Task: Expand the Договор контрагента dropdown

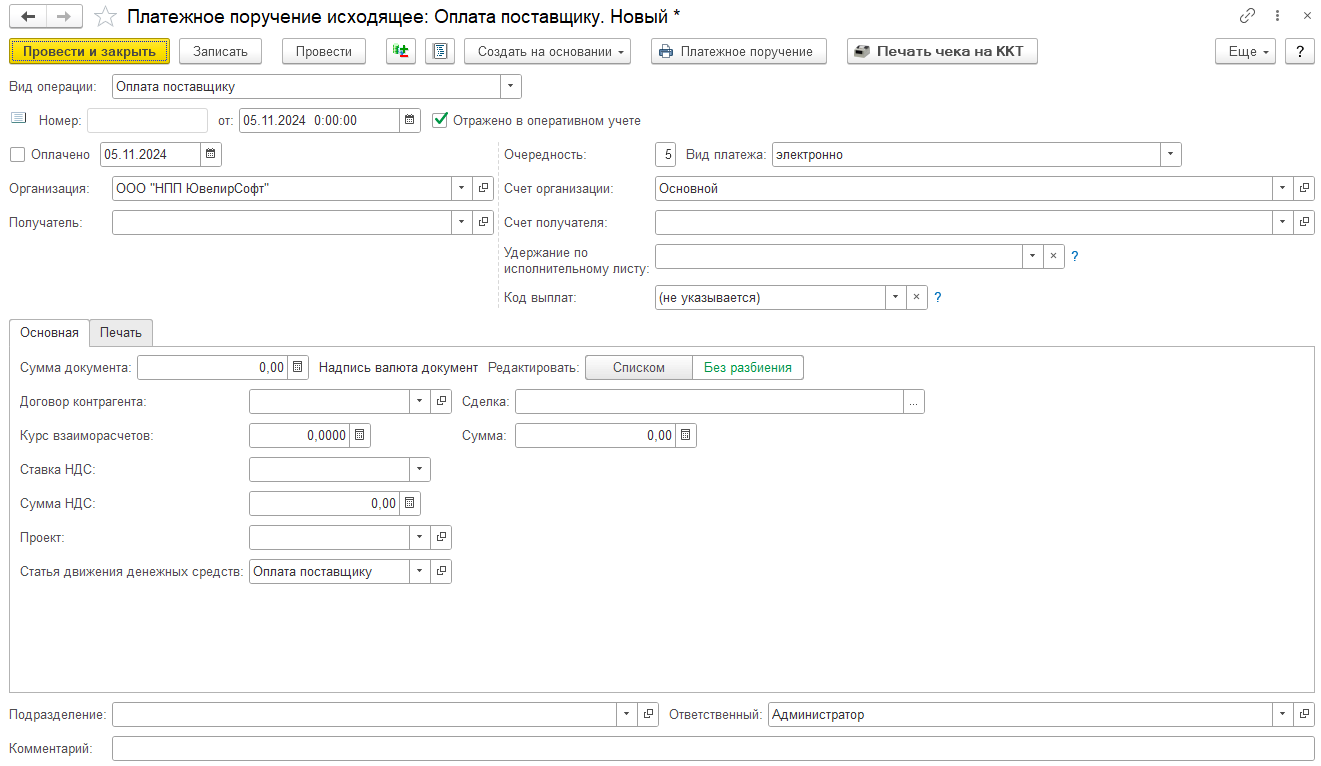Action: (419, 401)
